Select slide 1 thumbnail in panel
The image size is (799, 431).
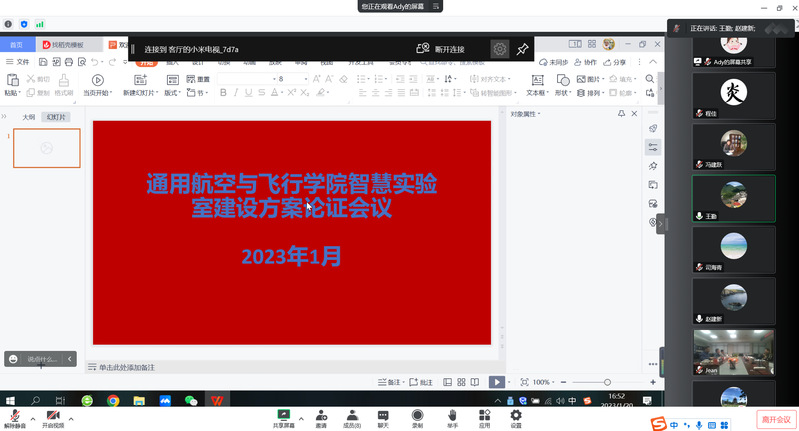point(46,148)
